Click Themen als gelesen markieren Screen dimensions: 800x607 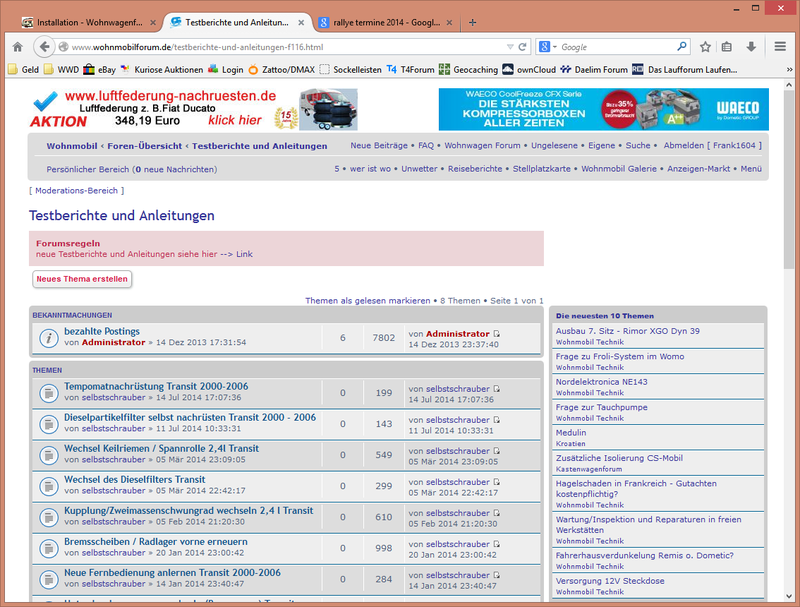367,301
